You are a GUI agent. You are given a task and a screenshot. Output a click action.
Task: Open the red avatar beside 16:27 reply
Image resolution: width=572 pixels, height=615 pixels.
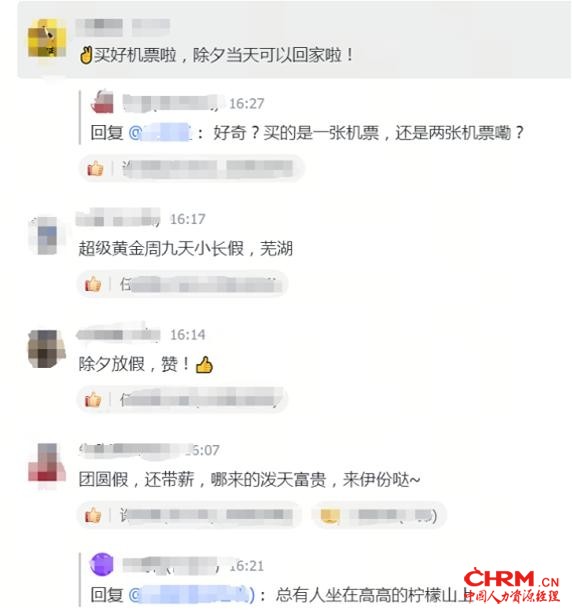pyautogui.click(x=102, y=101)
